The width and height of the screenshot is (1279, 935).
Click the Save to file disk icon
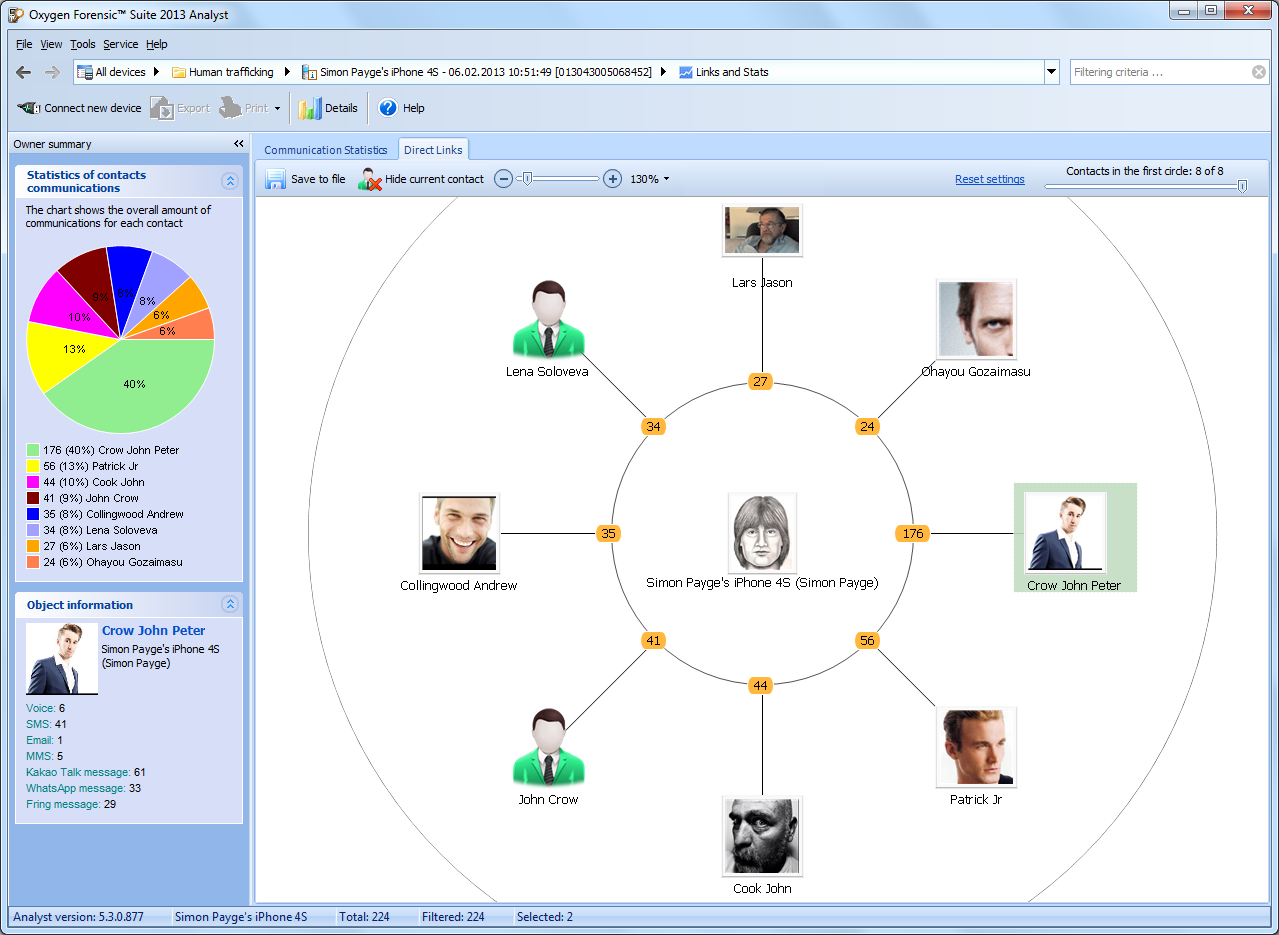[276, 179]
